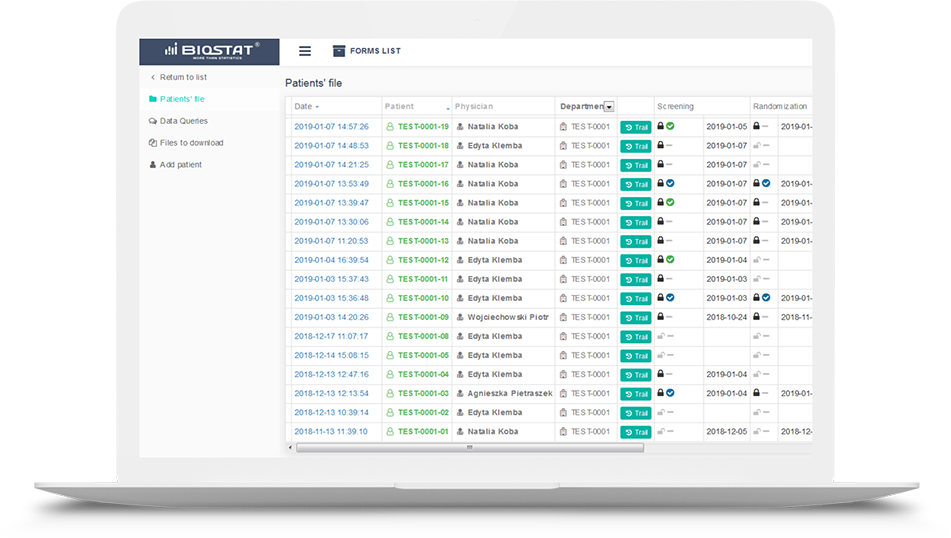Click screening date 2018-10-24 cell
This screenshot has width=951, height=538.
(727, 317)
